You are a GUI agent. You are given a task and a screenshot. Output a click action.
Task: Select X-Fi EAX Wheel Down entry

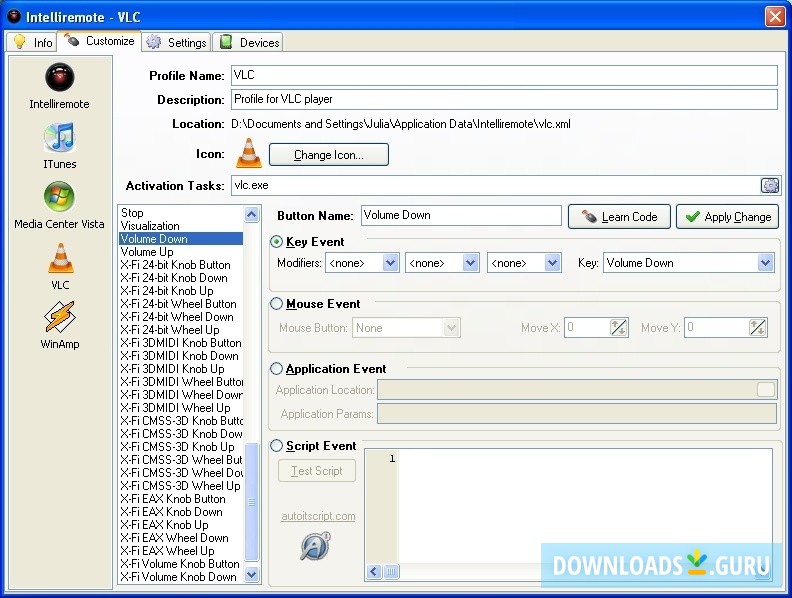click(x=181, y=538)
